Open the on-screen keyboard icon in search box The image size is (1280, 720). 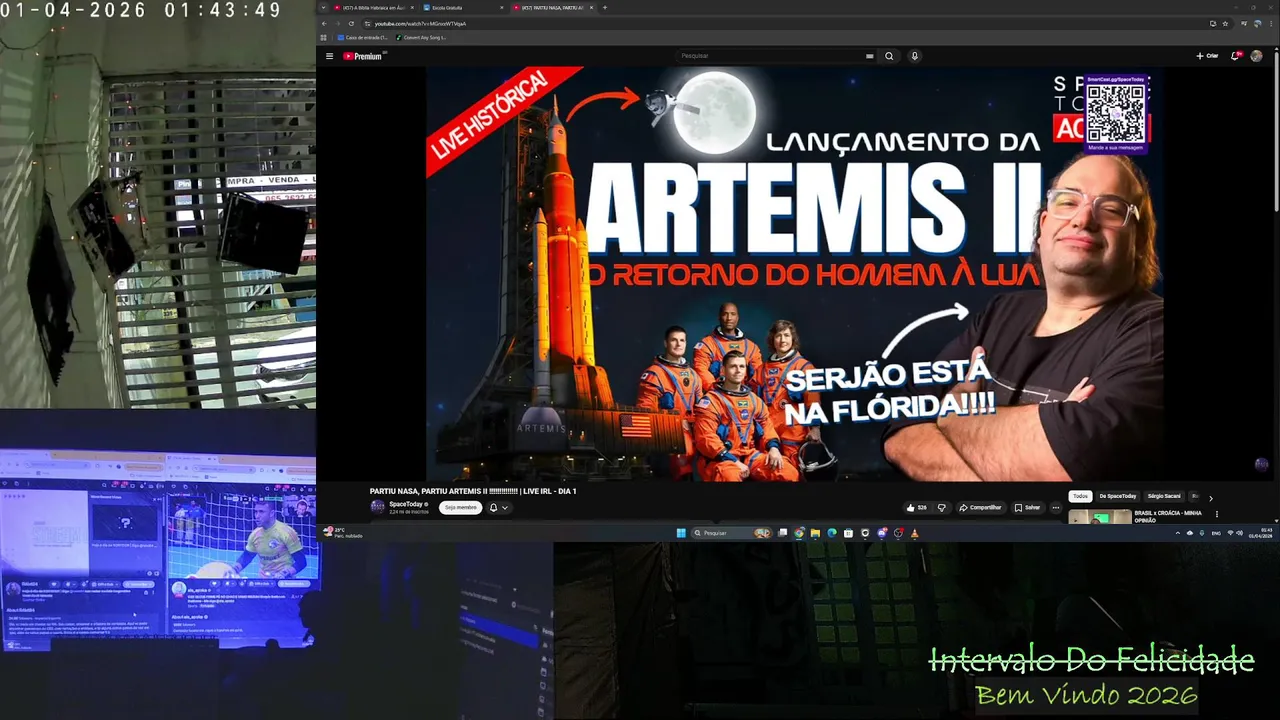click(869, 56)
